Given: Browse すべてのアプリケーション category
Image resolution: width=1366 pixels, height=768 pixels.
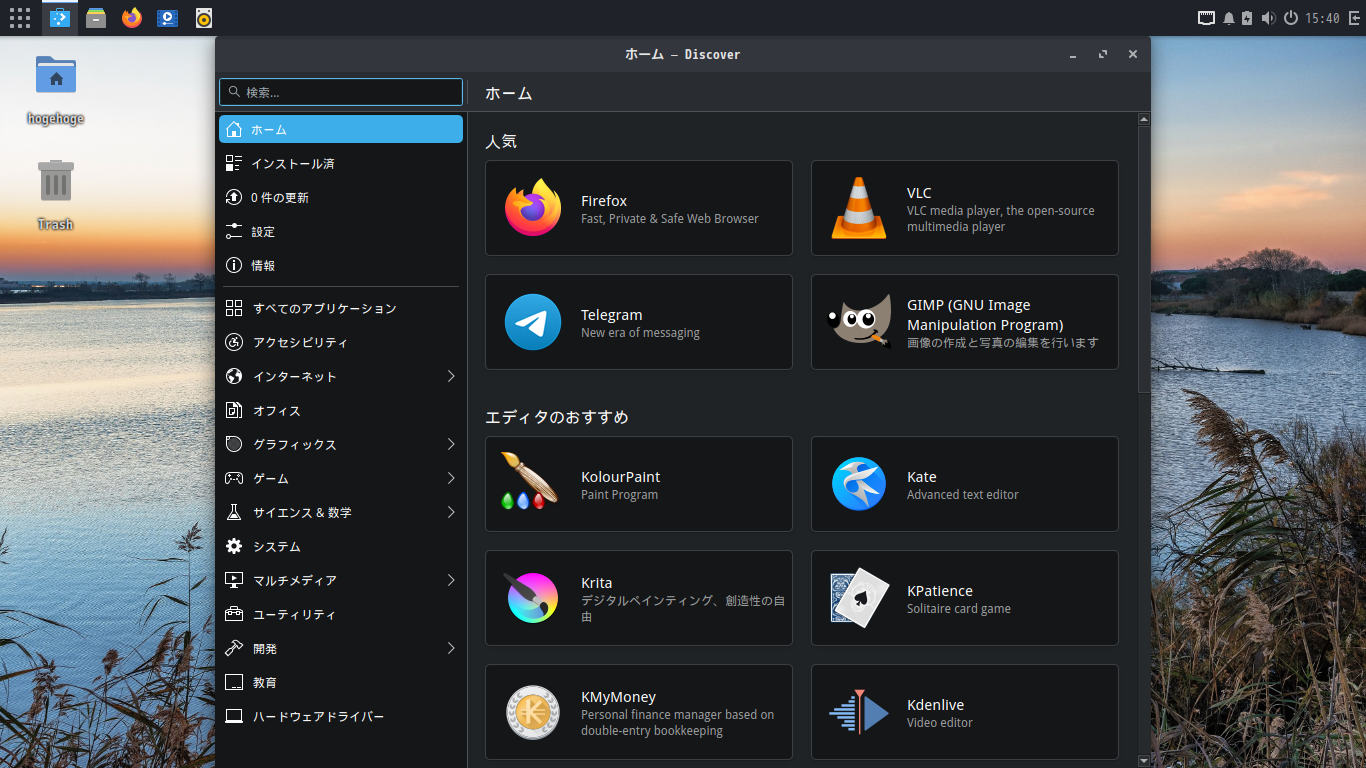Looking at the screenshot, I should pos(341,308).
